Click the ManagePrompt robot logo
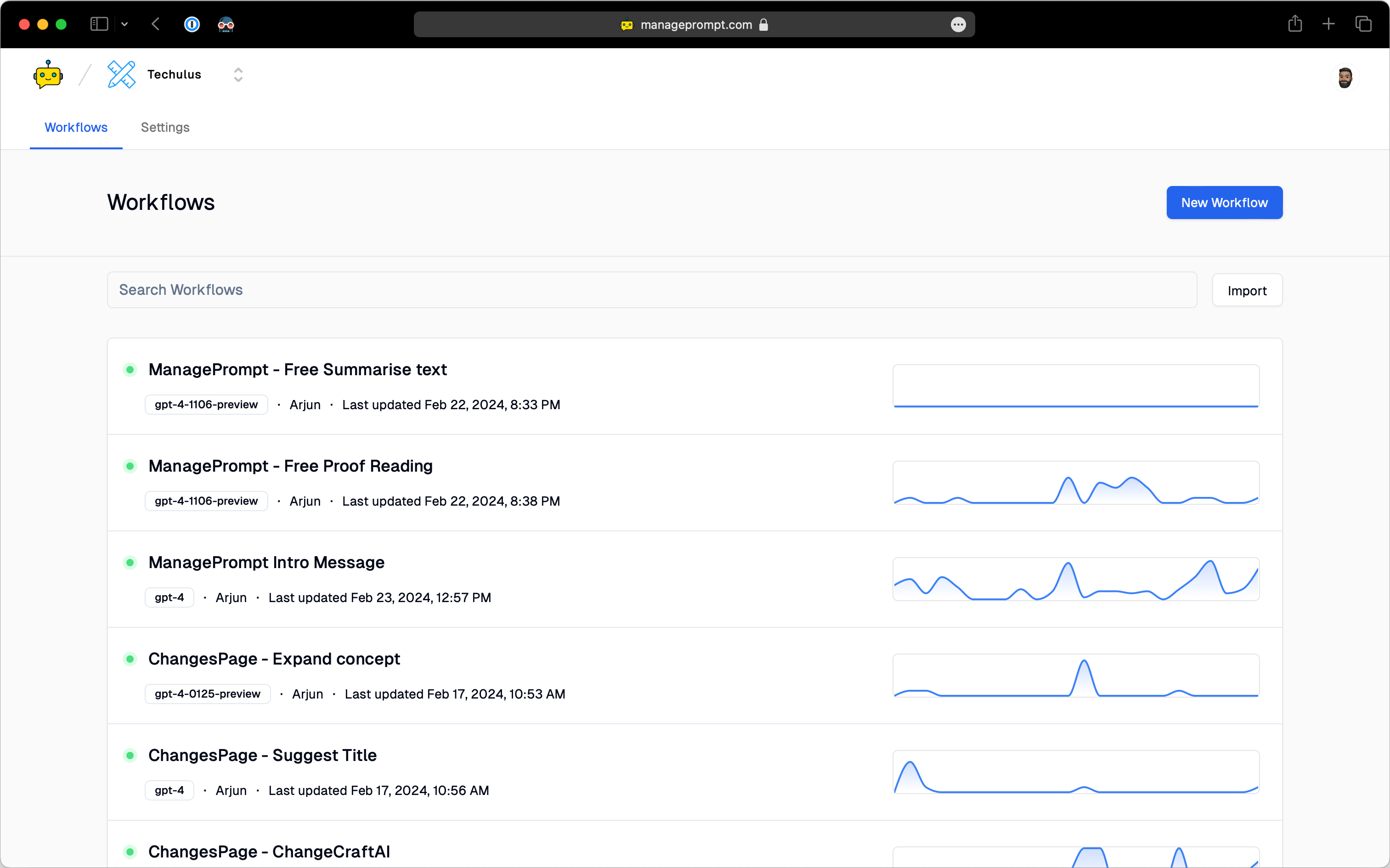 tap(48, 74)
